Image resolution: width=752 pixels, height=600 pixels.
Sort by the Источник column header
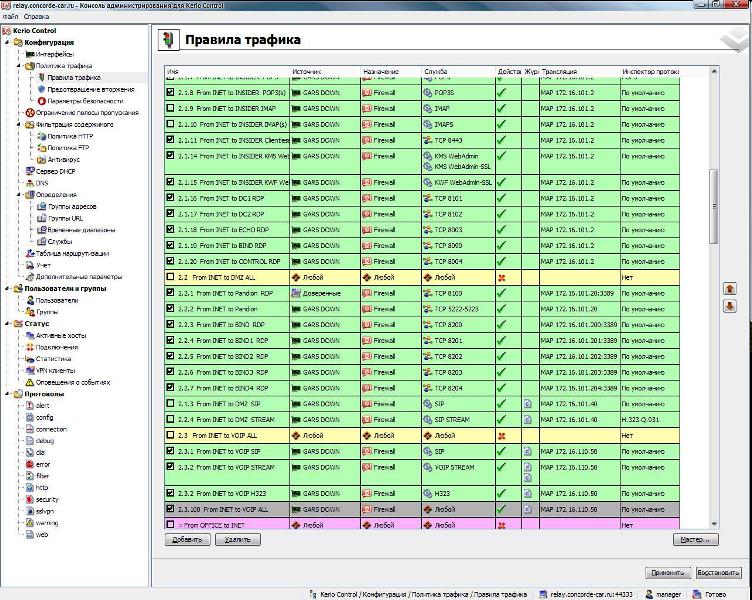pos(325,71)
